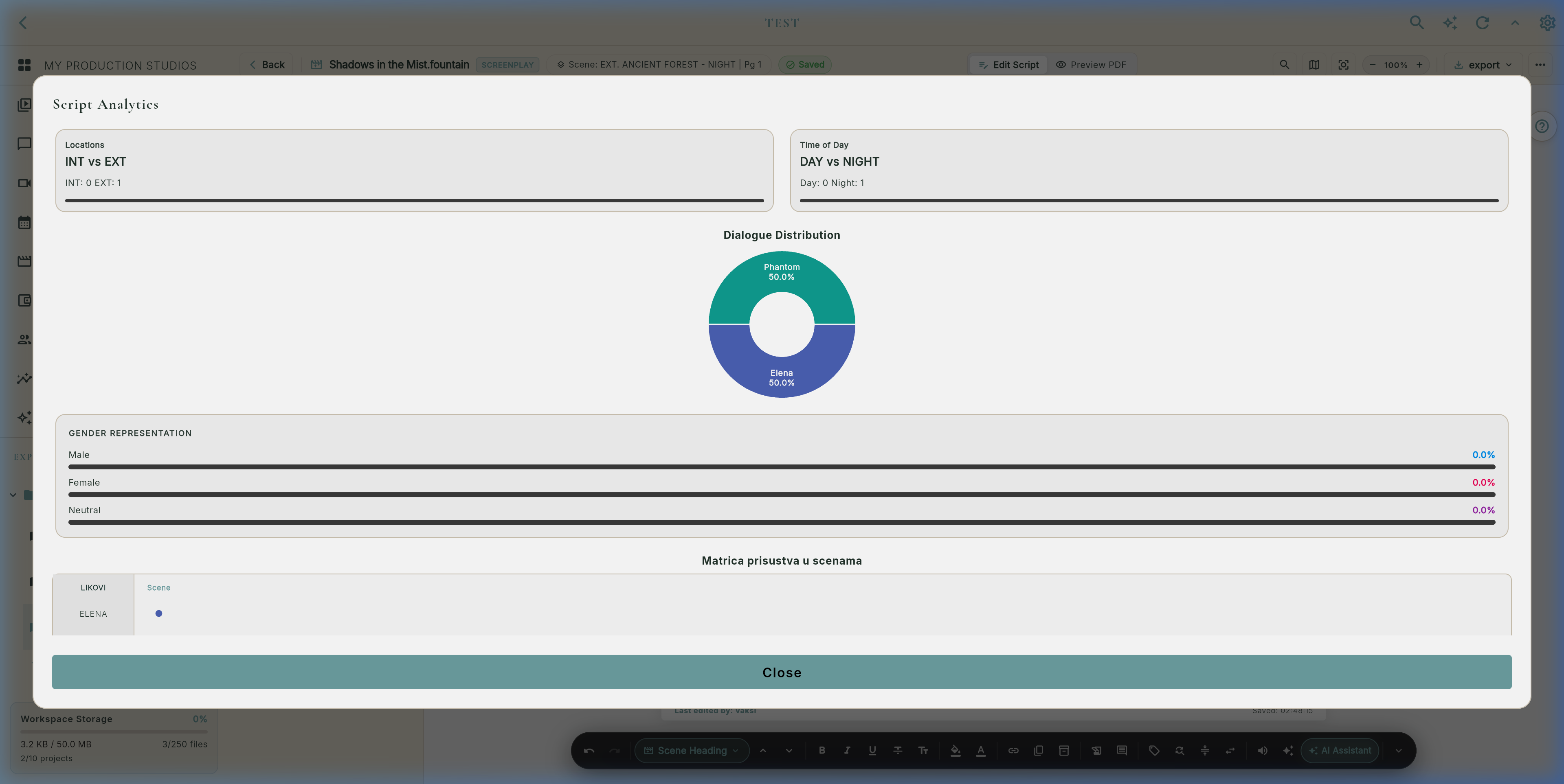Toggle underline formatting in bottom toolbar
This screenshot has width=1564, height=784.
click(x=872, y=751)
